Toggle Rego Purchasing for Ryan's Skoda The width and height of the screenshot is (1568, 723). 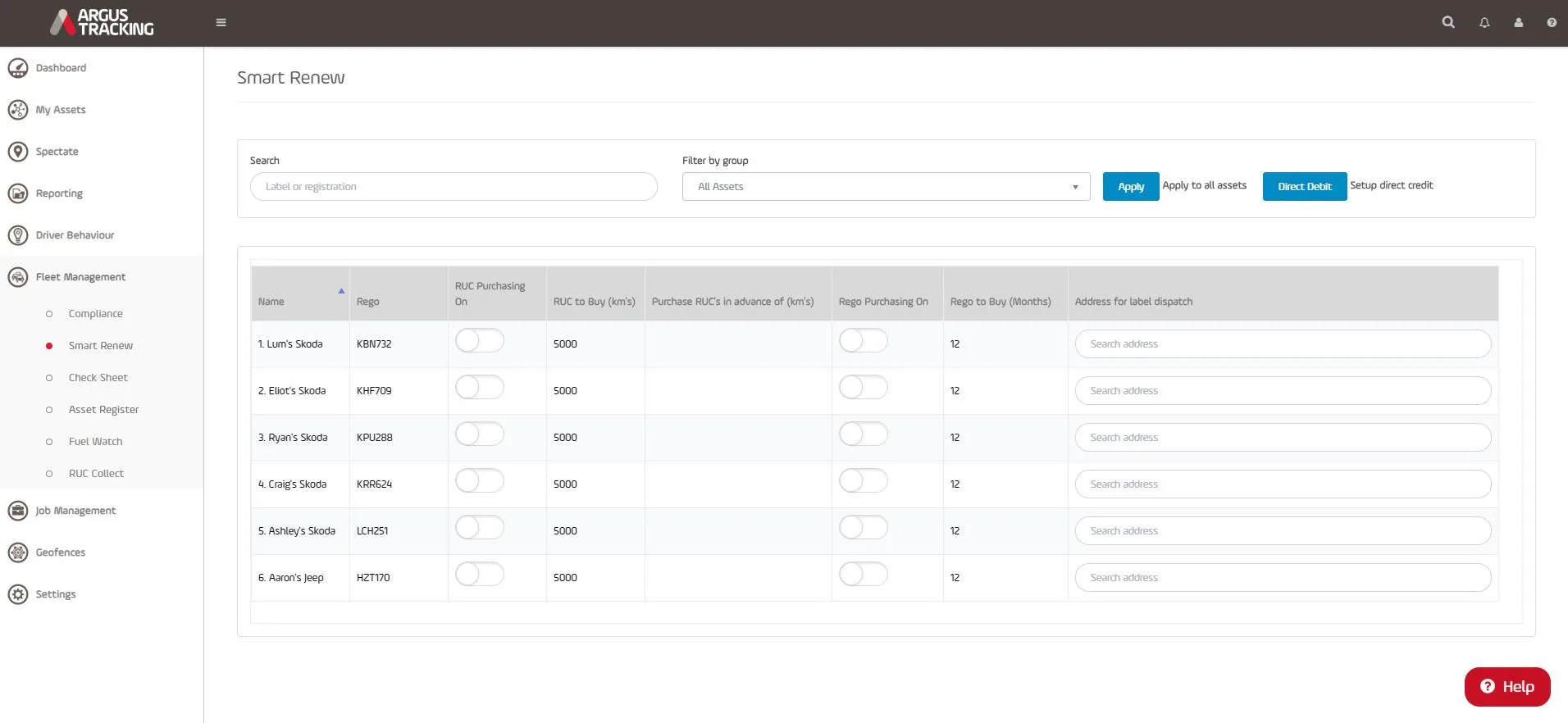[864, 434]
